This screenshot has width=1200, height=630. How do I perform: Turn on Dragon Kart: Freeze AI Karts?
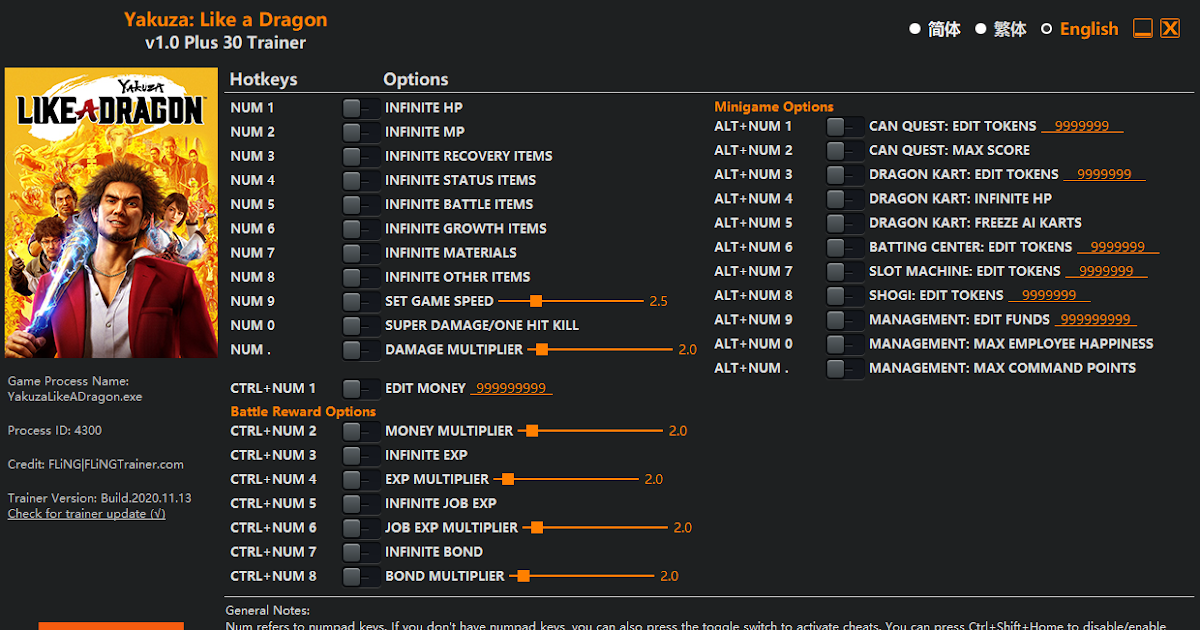pyautogui.click(x=845, y=222)
